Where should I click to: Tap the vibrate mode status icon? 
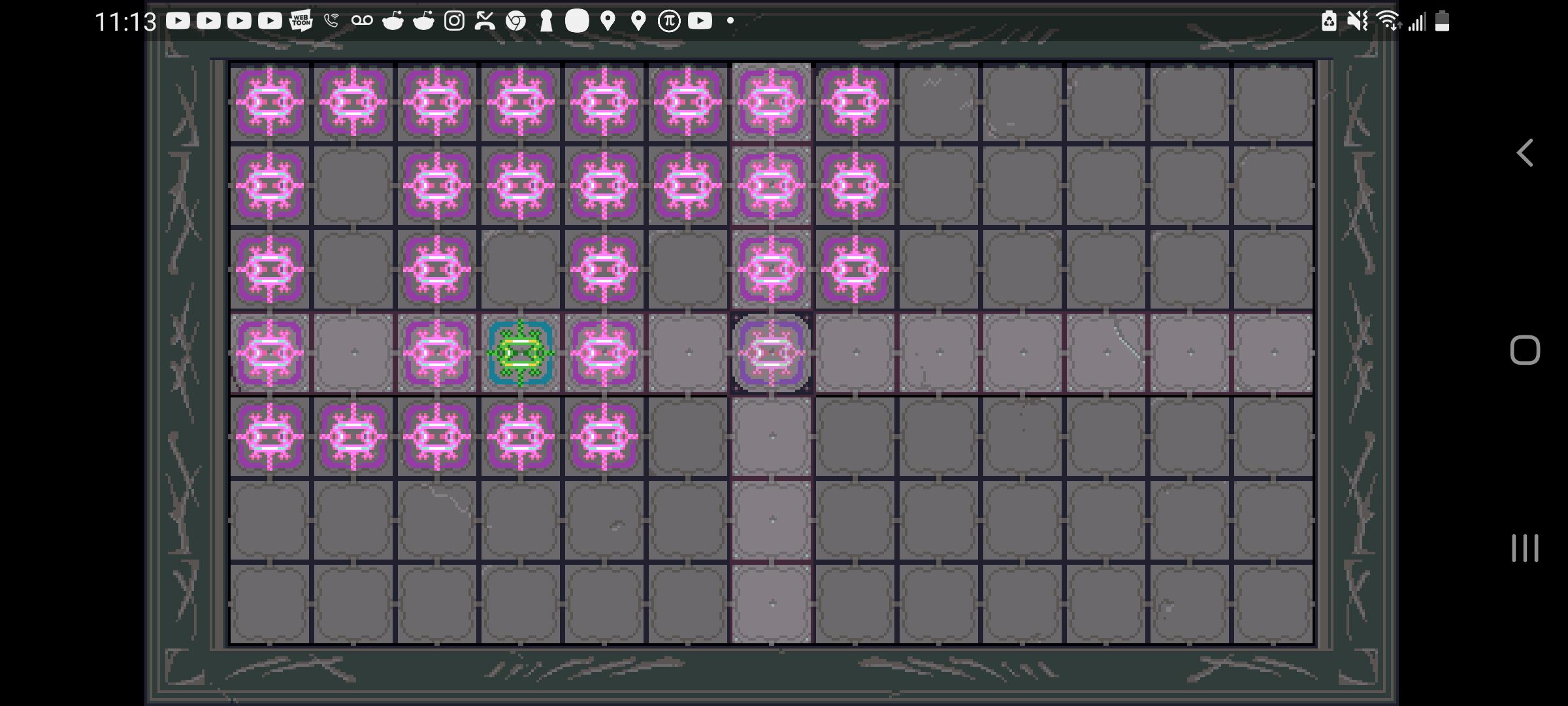(x=1357, y=22)
